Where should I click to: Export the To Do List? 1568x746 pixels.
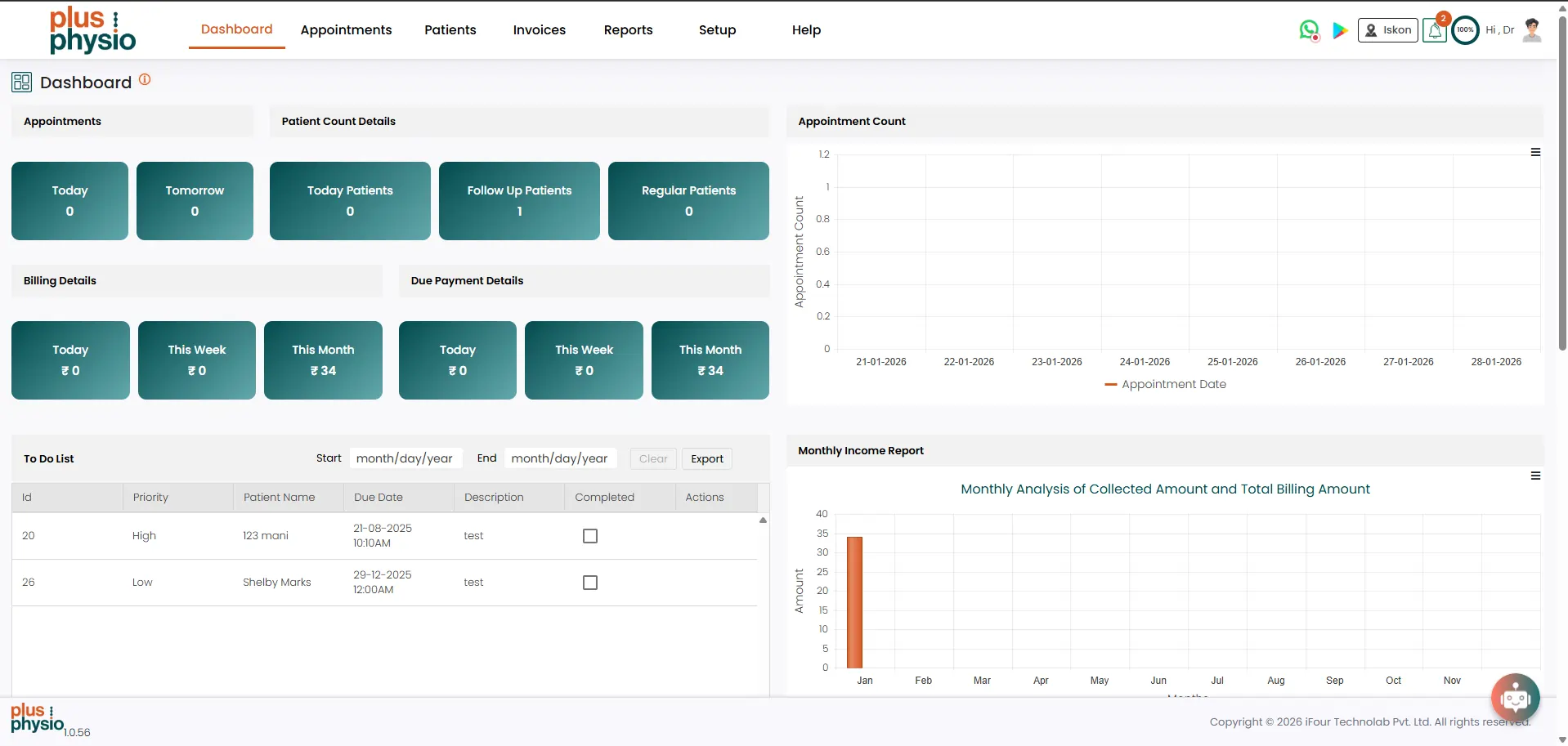click(x=706, y=459)
